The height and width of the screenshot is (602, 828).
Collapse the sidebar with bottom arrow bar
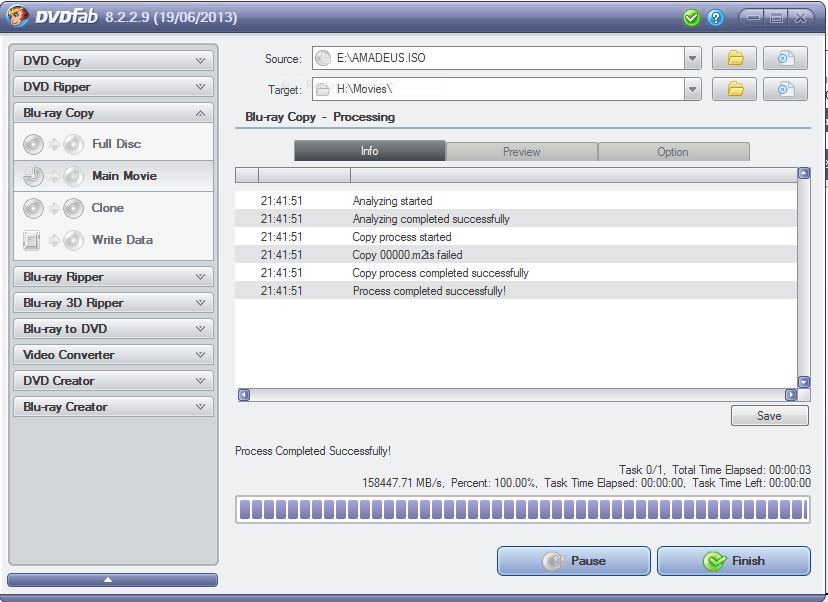[112, 580]
